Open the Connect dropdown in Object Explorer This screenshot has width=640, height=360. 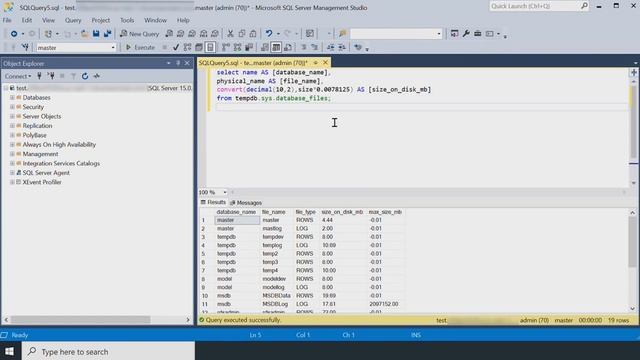pyautogui.click(x=18, y=76)
